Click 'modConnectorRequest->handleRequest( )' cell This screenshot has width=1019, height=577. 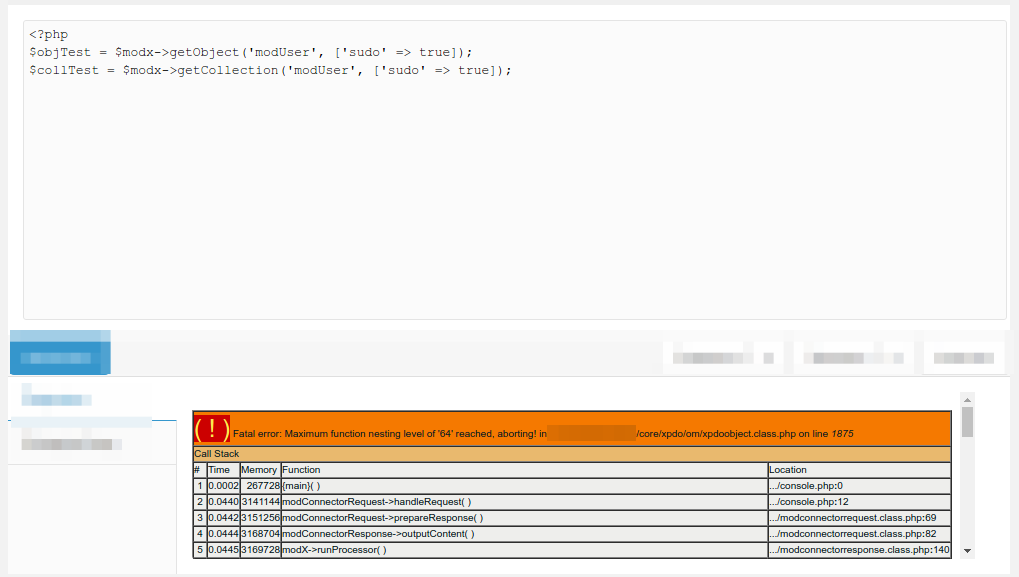pos(524,502)
